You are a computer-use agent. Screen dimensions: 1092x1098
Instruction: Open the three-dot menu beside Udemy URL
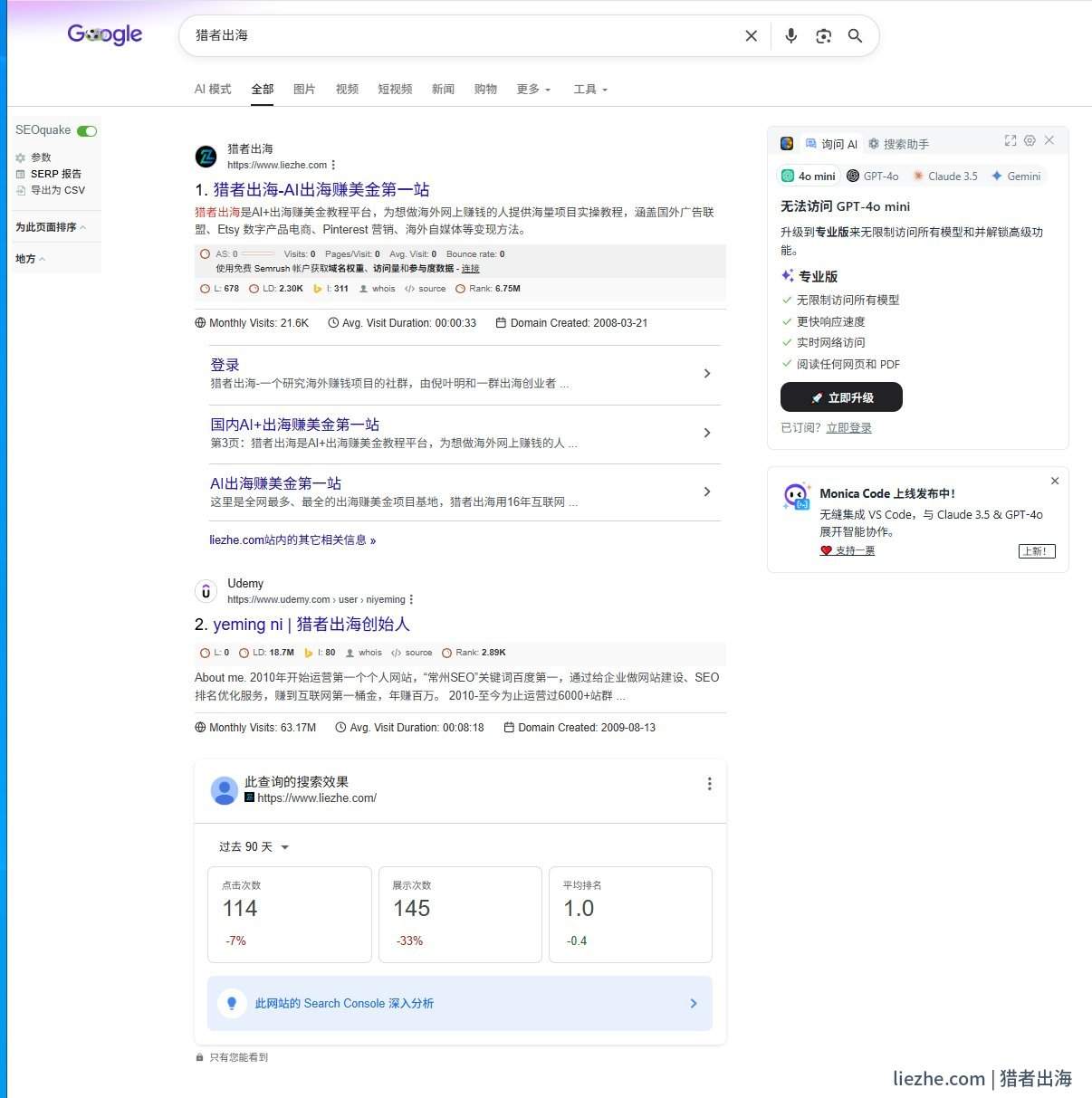click(411, 599)
